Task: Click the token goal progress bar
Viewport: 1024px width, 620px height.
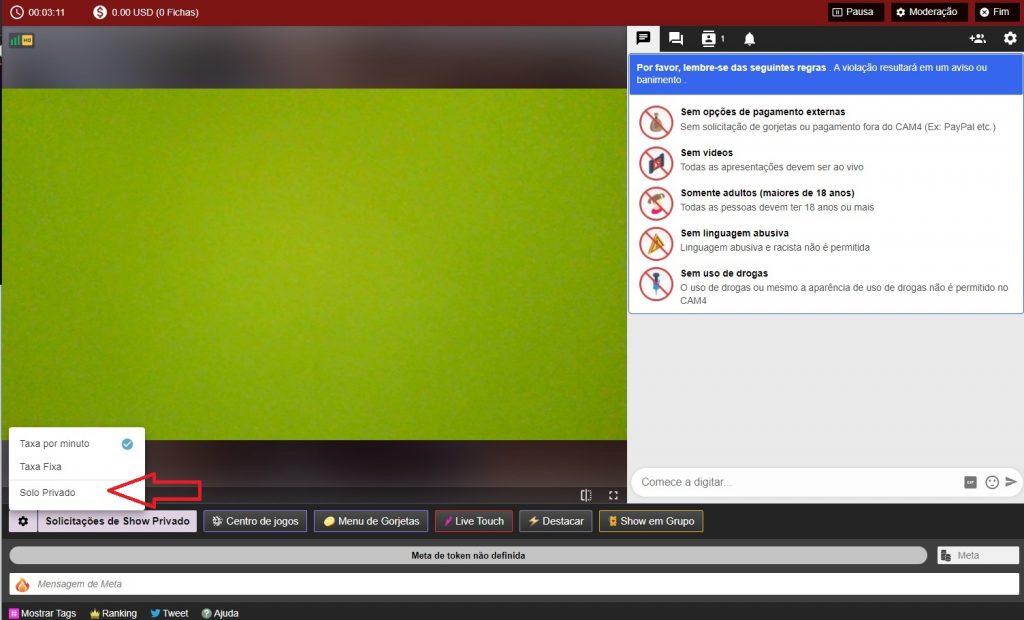Action: pos(467,555)
